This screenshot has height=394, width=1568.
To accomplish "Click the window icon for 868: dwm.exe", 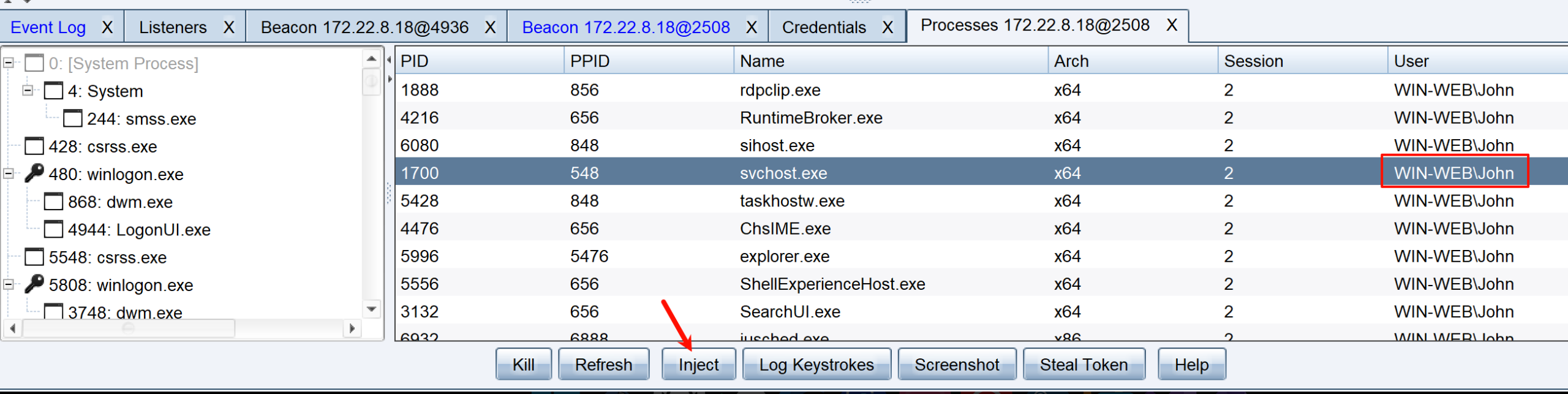I will coord(53,202).
